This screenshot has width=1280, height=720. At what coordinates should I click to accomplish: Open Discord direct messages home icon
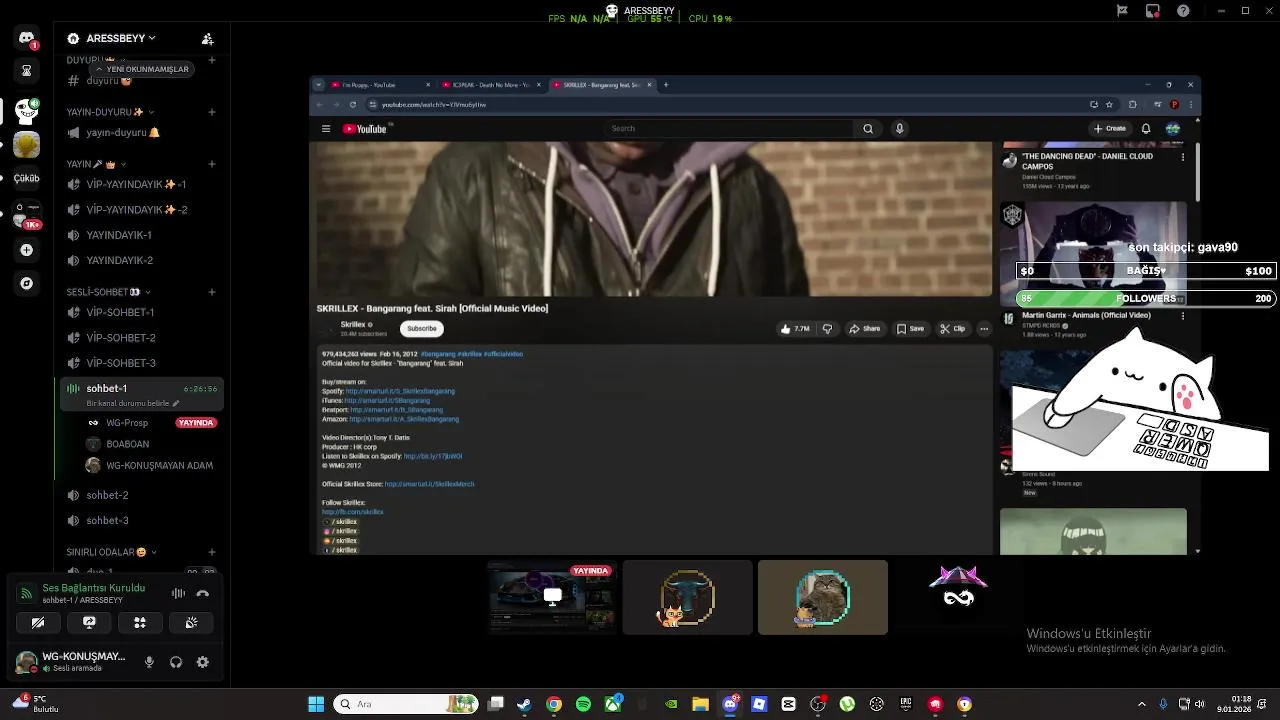(26, 38)
